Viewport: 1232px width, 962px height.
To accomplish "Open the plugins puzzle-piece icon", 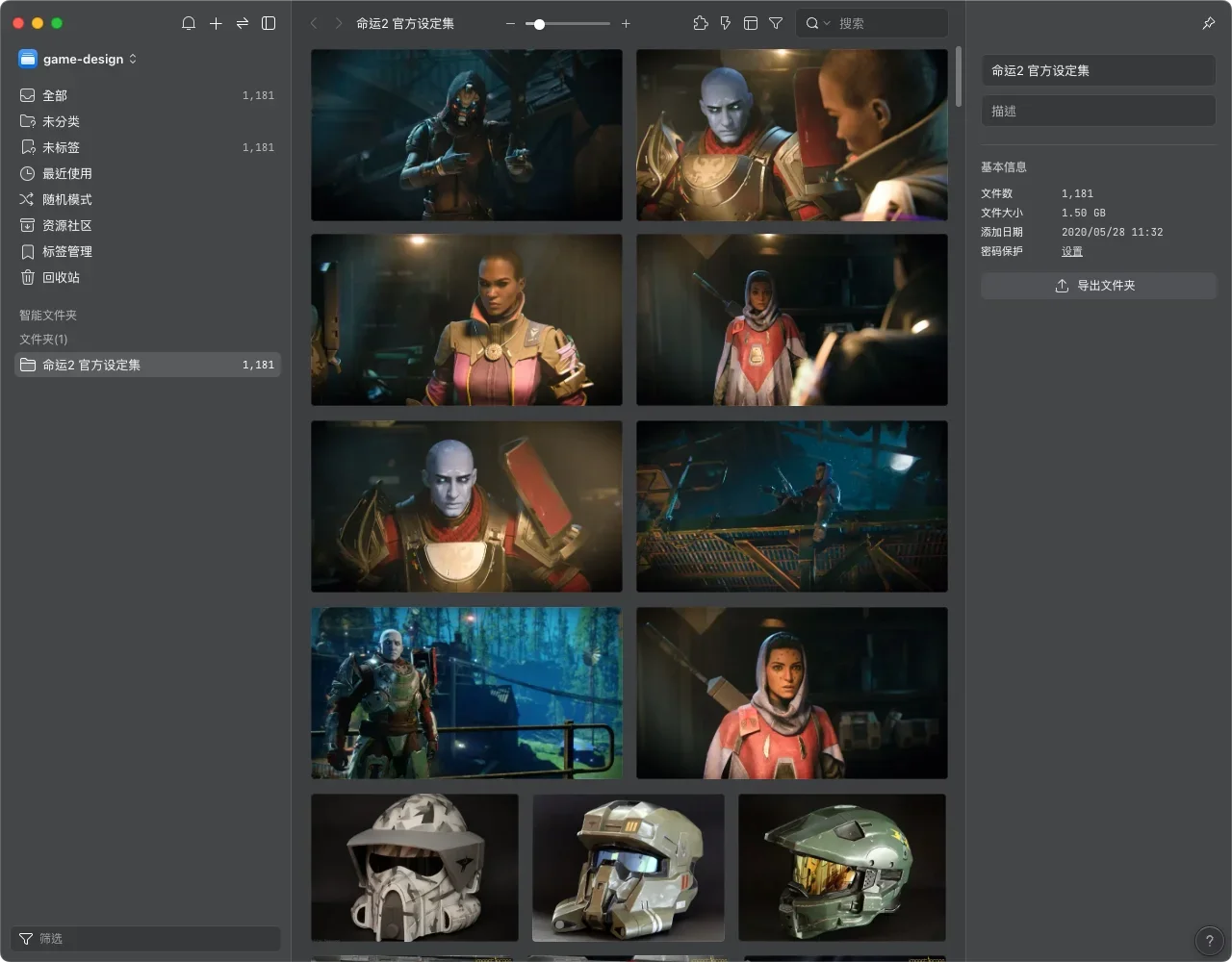I will tap(701, 23).
